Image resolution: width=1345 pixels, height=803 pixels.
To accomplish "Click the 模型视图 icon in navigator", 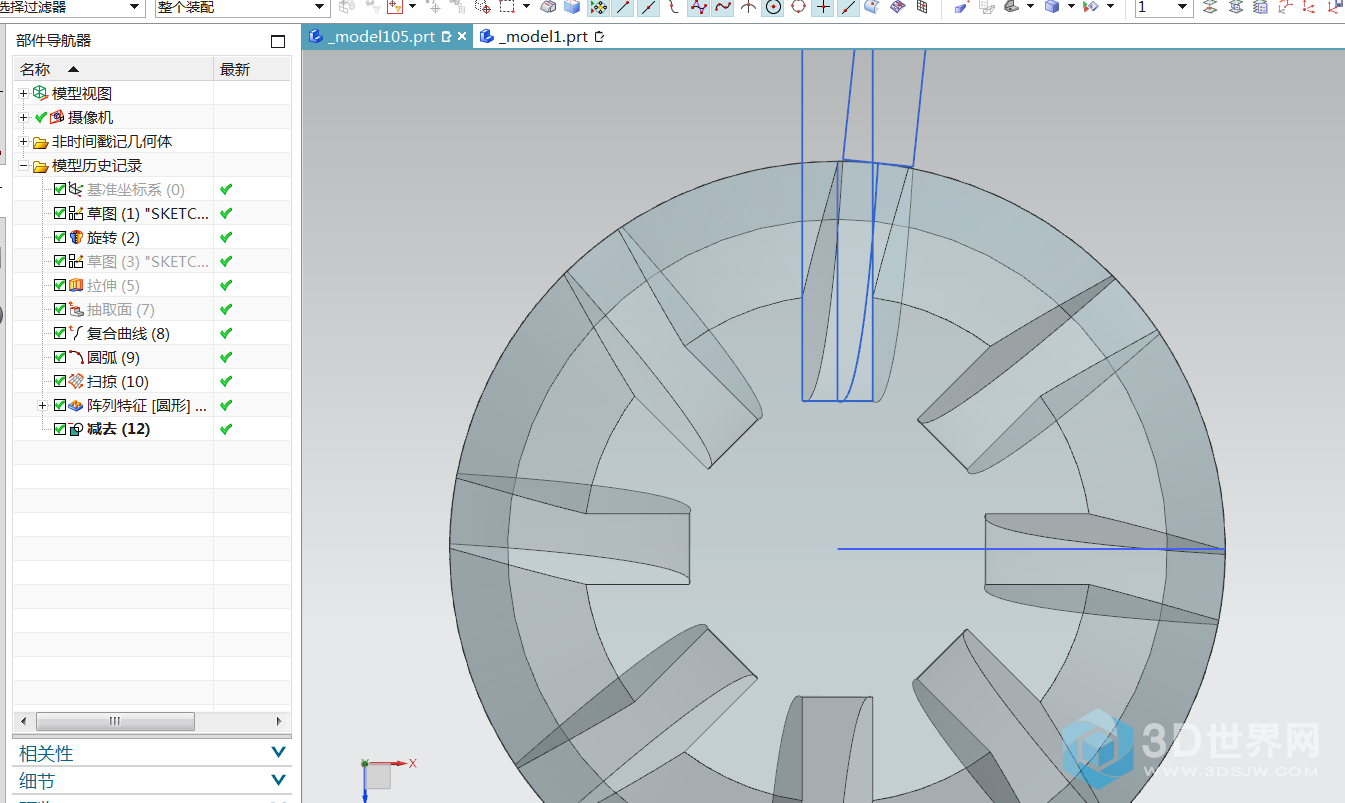I will (x=41, y=93).
